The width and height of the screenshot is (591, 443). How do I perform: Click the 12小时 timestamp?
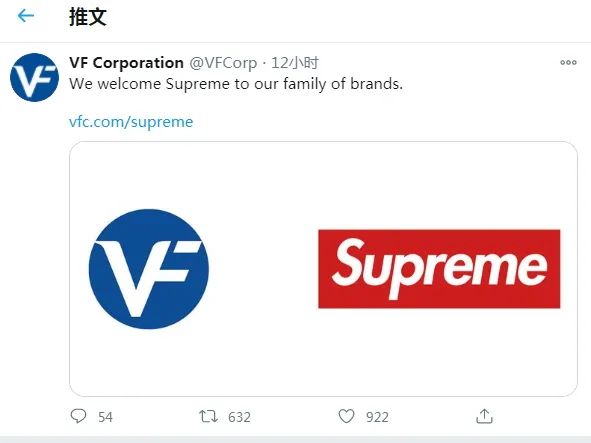coord(295,63)
